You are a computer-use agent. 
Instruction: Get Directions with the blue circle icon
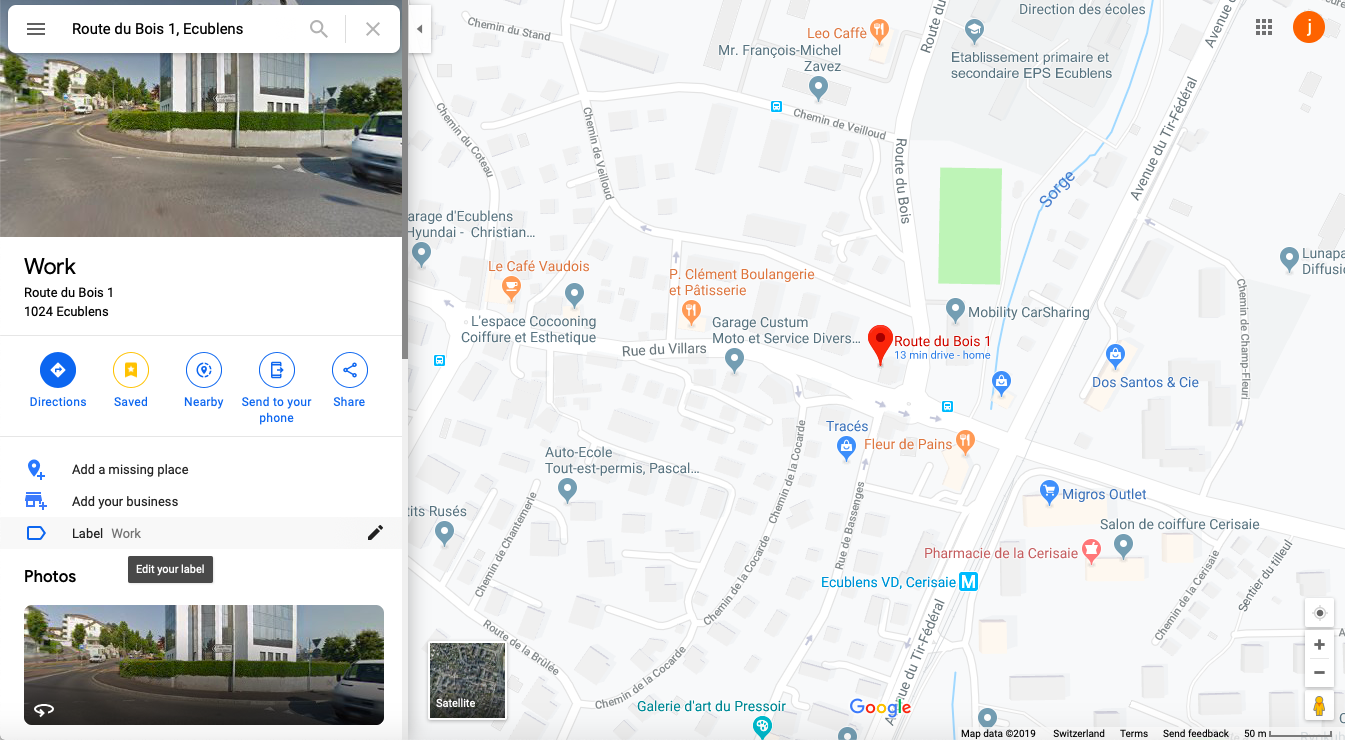coord(58,370)
